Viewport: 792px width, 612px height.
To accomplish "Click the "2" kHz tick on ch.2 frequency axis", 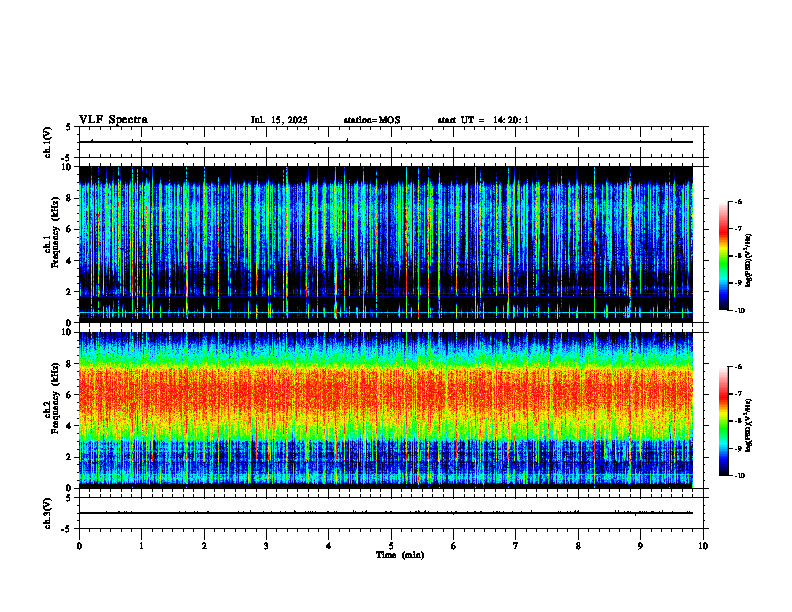I will point(70,457).
